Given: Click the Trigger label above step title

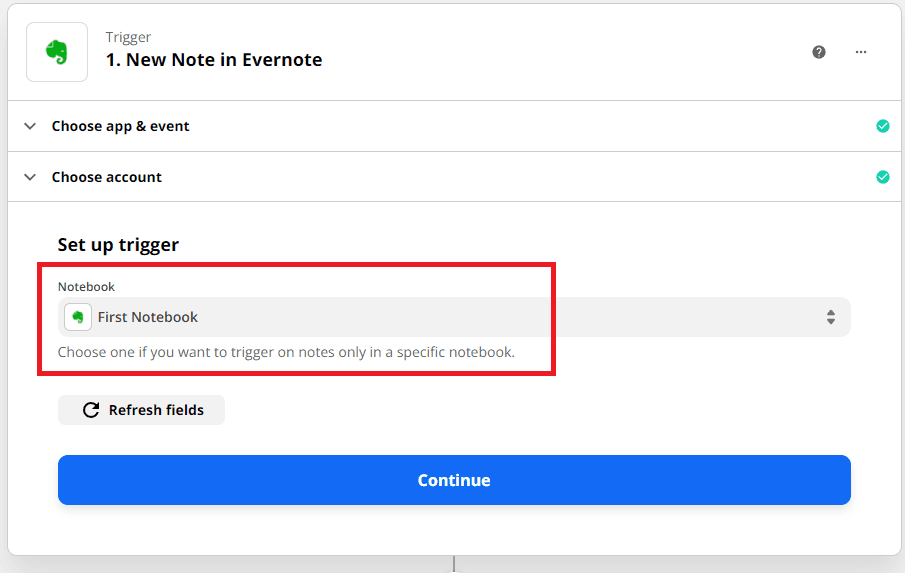Looking at the screenshot, I should pos(126,37).
